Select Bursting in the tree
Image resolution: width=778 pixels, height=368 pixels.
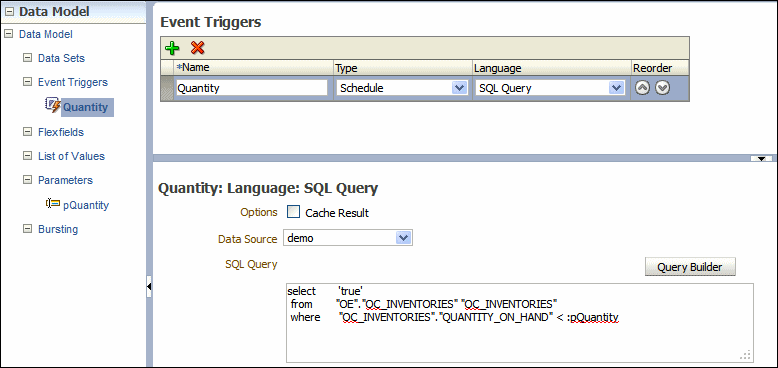tap(58, 229)
